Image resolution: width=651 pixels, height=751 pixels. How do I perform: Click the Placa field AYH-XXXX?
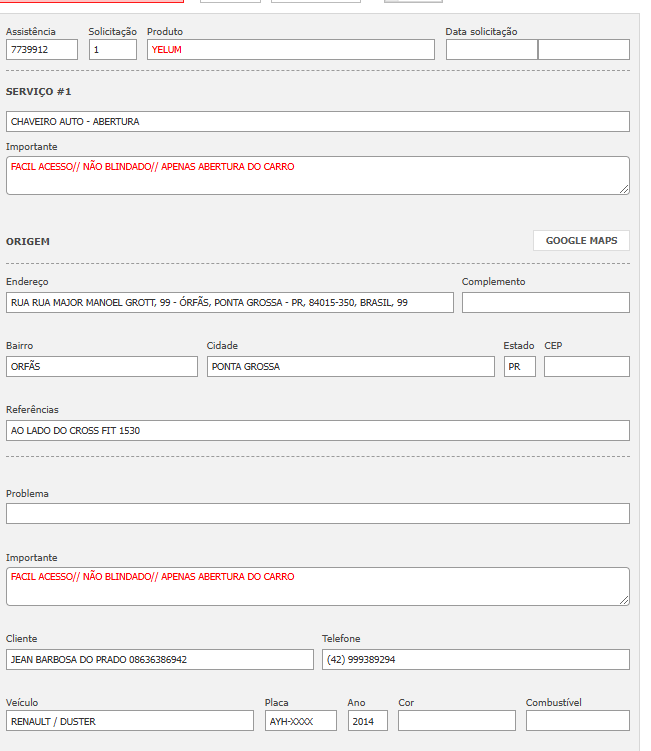point(300,721)
